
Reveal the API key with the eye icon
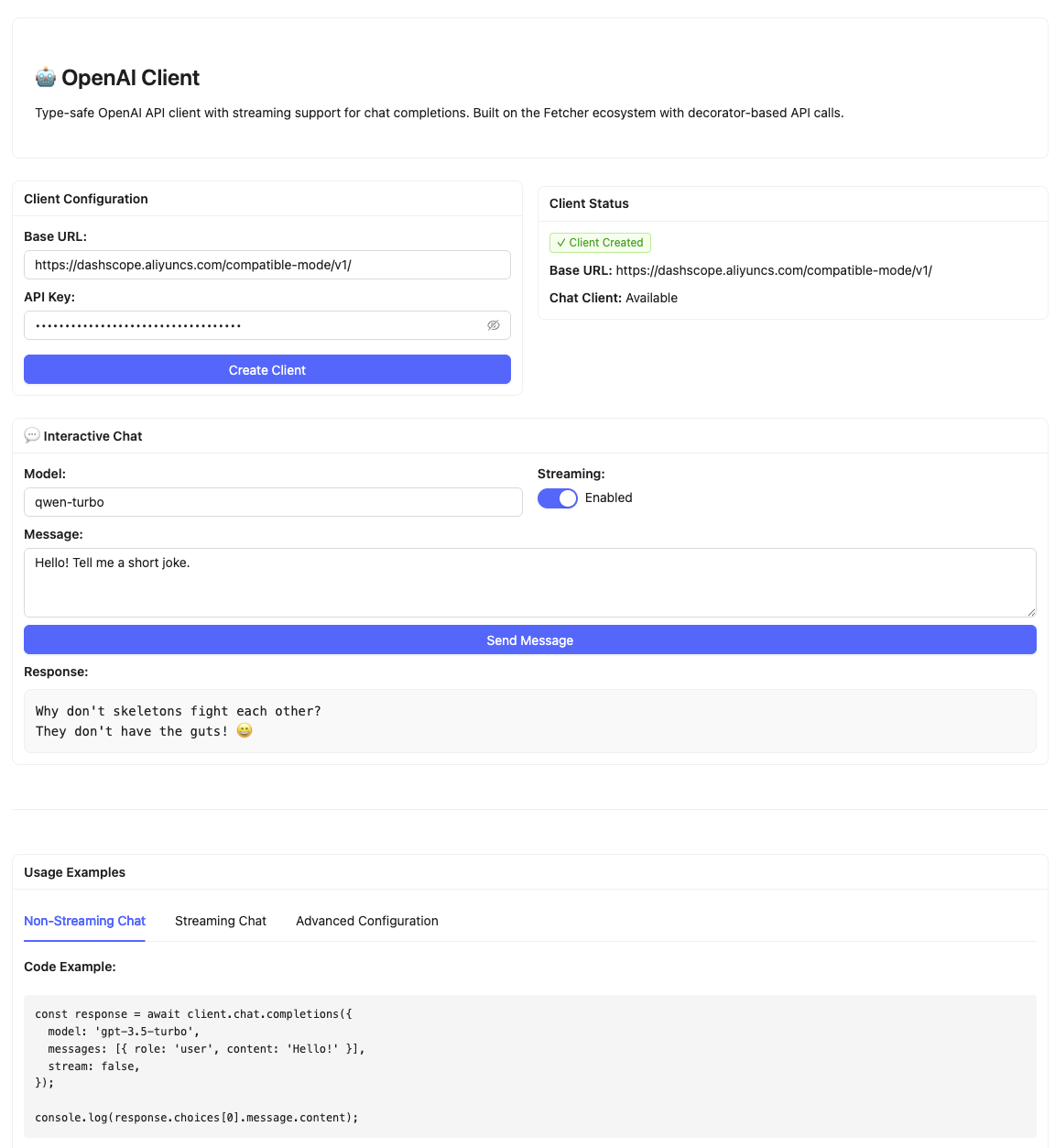(494, 325)
